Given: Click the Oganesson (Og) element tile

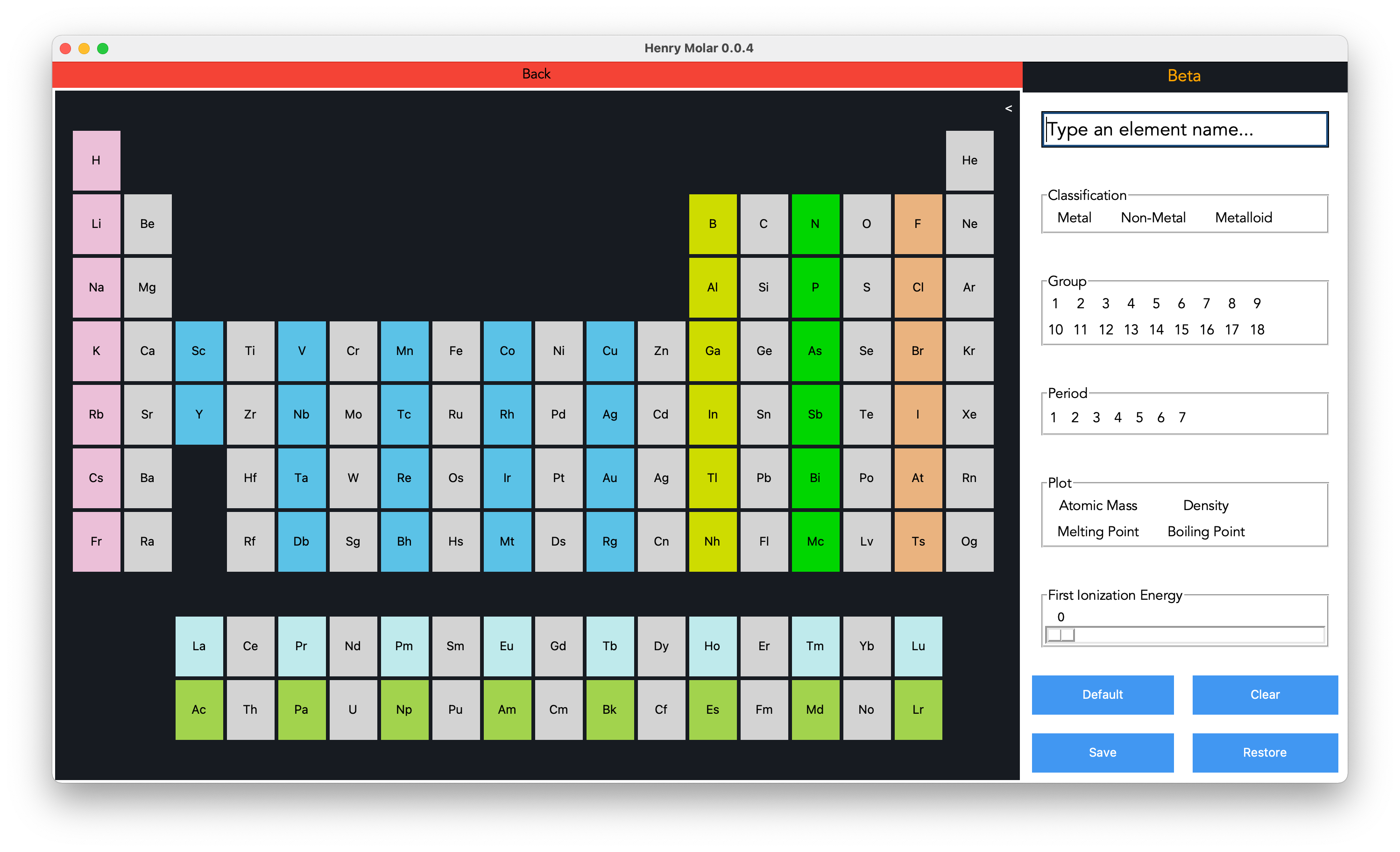Looking at the screenshot, I should click(969, 541).
